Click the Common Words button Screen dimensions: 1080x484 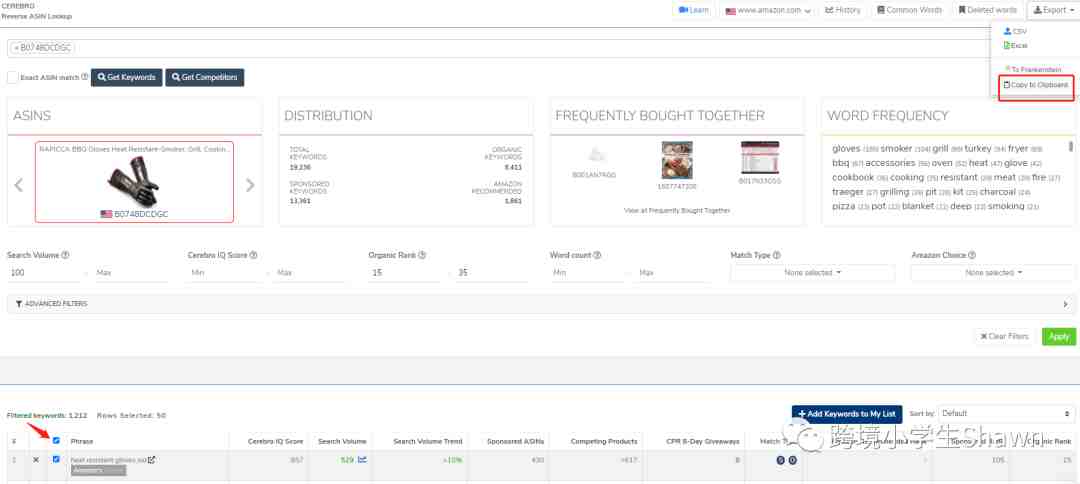pos(909,10)
